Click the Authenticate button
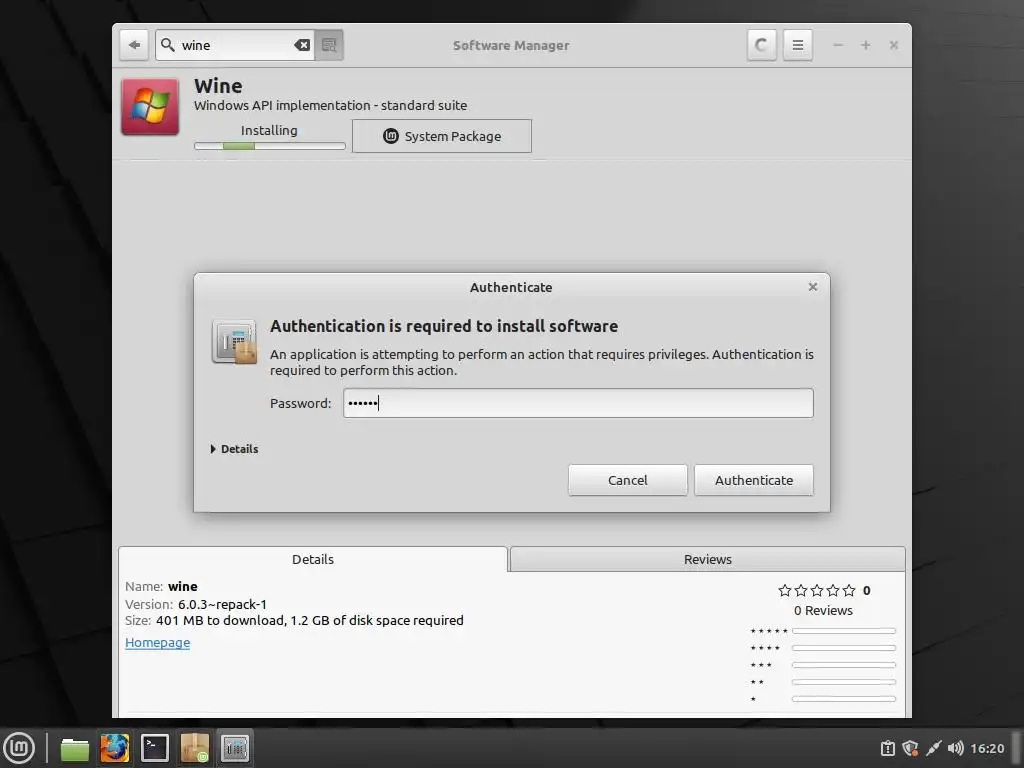The width and height of the screenshot is (1024, 768). coord(754,480)
